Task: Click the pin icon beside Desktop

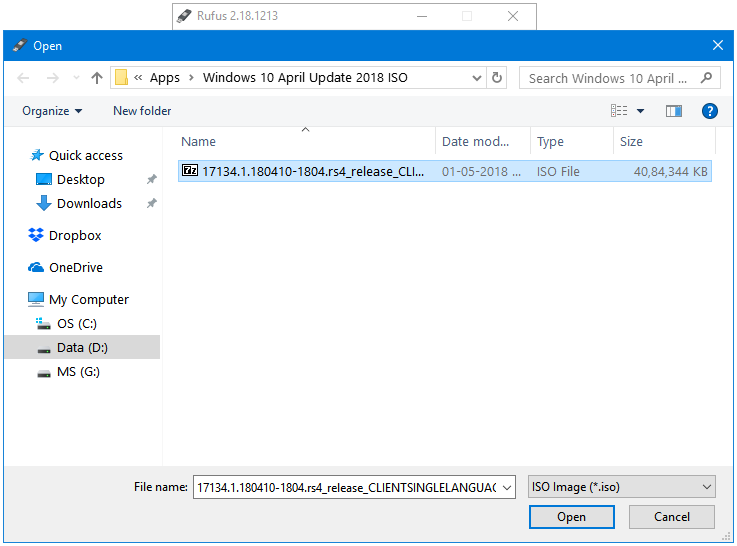Action: [151, 179]
